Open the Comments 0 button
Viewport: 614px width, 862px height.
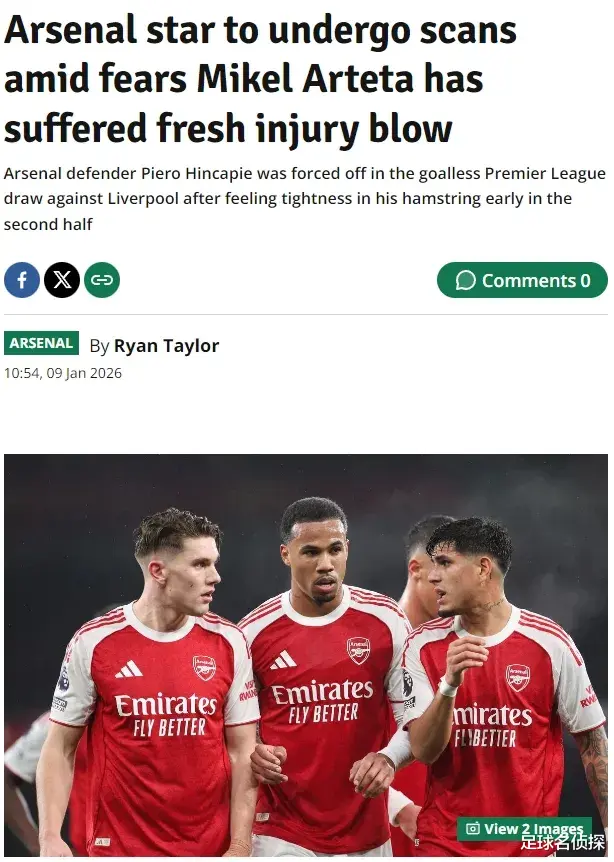pos(522,280)
